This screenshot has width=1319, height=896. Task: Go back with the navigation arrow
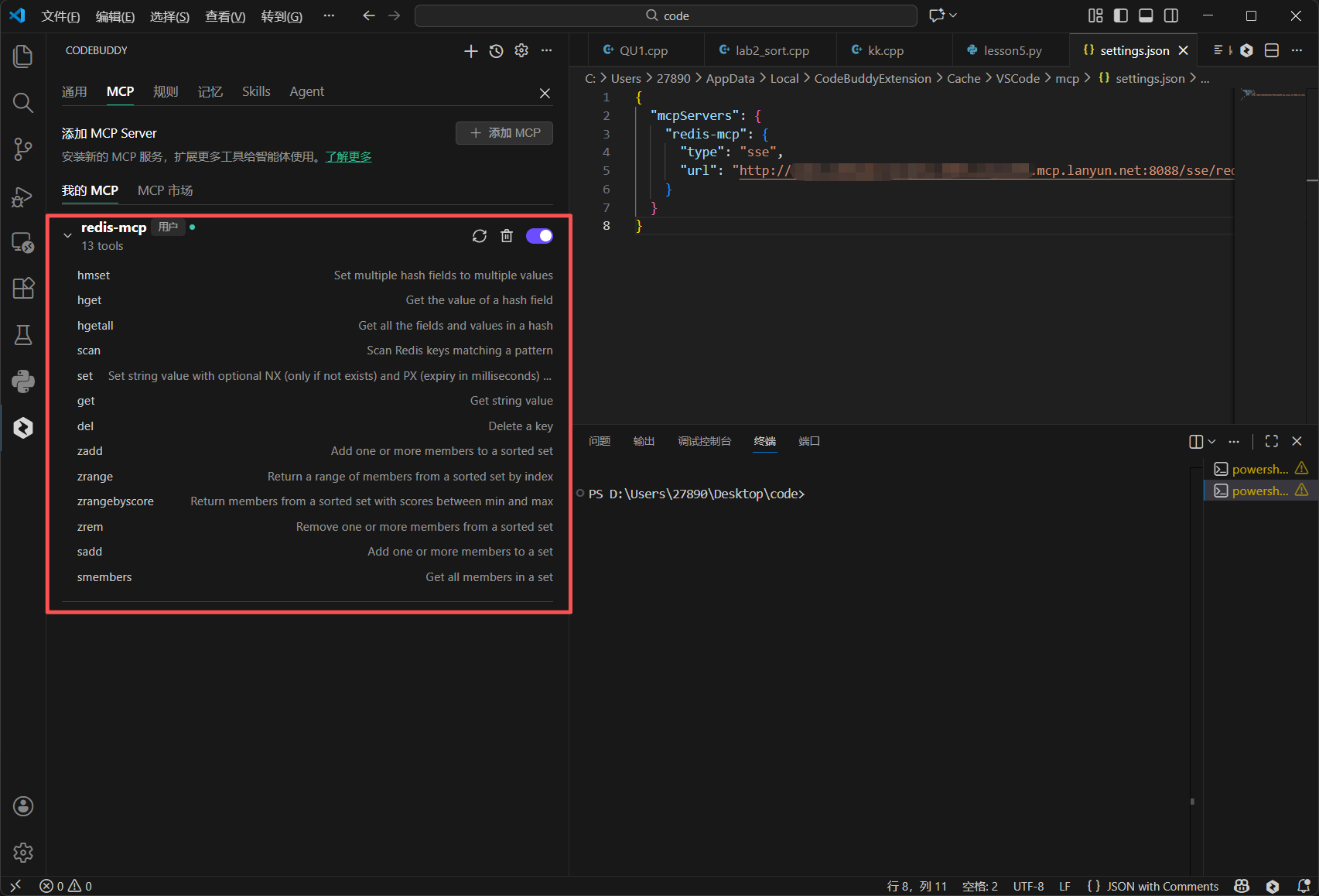pos(369,15)
